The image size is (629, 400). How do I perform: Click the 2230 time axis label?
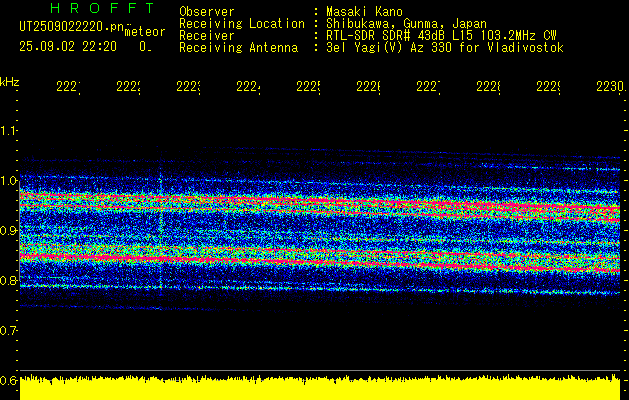tap(611, 87)
